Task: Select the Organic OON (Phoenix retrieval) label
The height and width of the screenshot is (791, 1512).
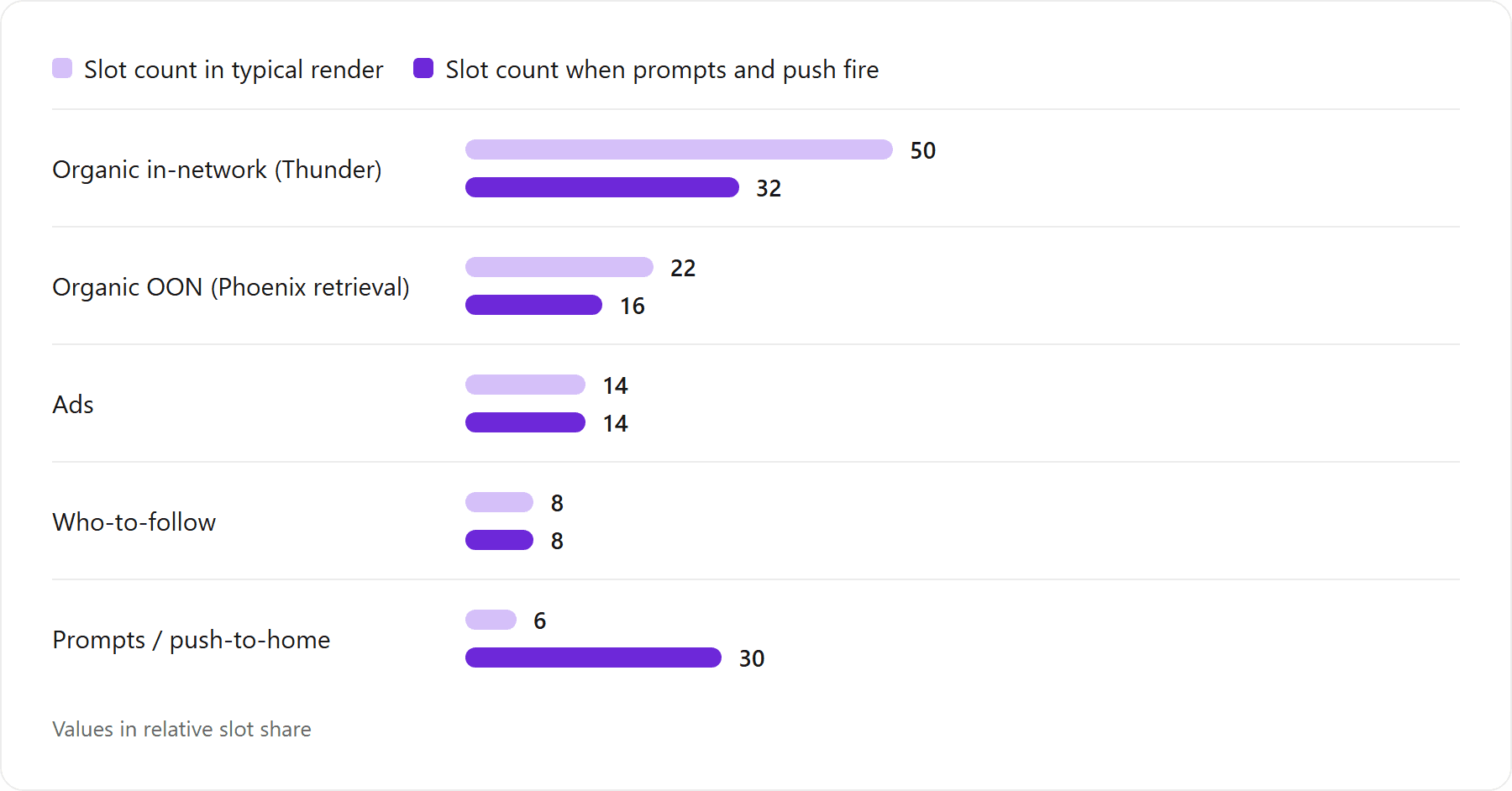Action: [231, 287]
